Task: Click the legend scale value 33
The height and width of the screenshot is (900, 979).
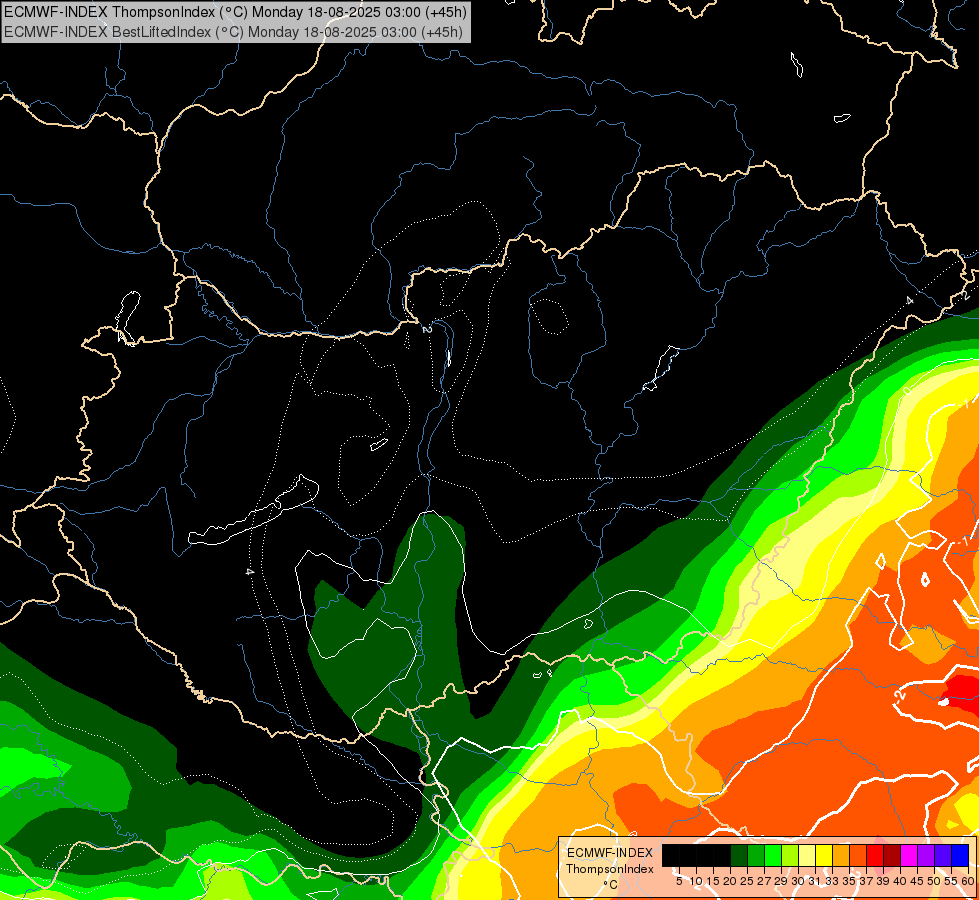Action: (x=832, y=881)
